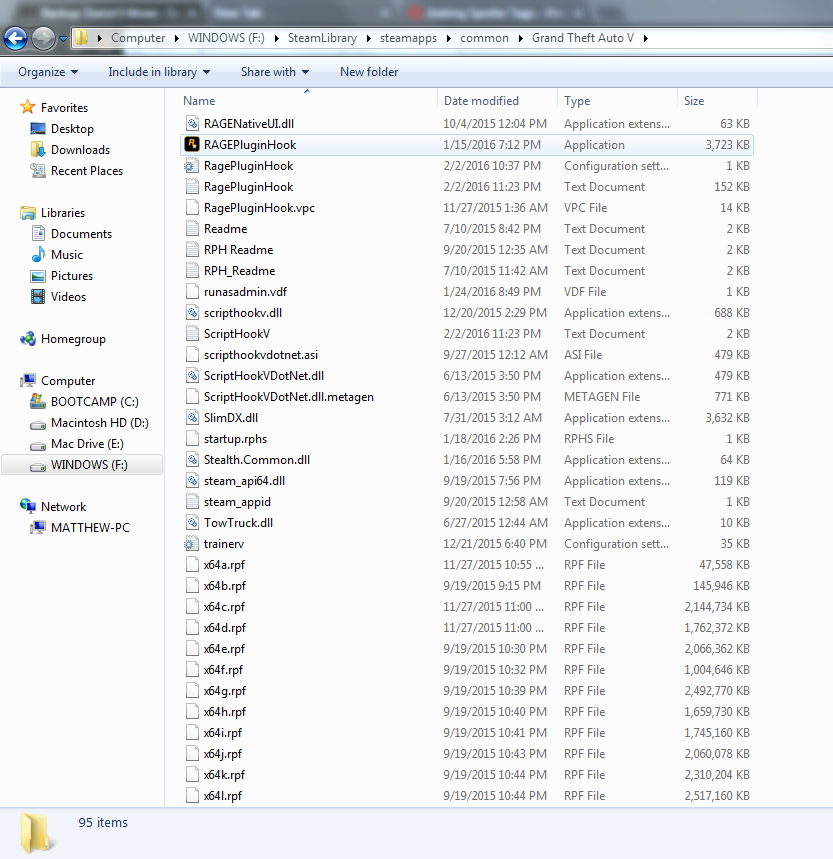This screenshot has width=833, height=859.
Task: Click the Stealth.Common.dll file icon
Action: [192, 460]
